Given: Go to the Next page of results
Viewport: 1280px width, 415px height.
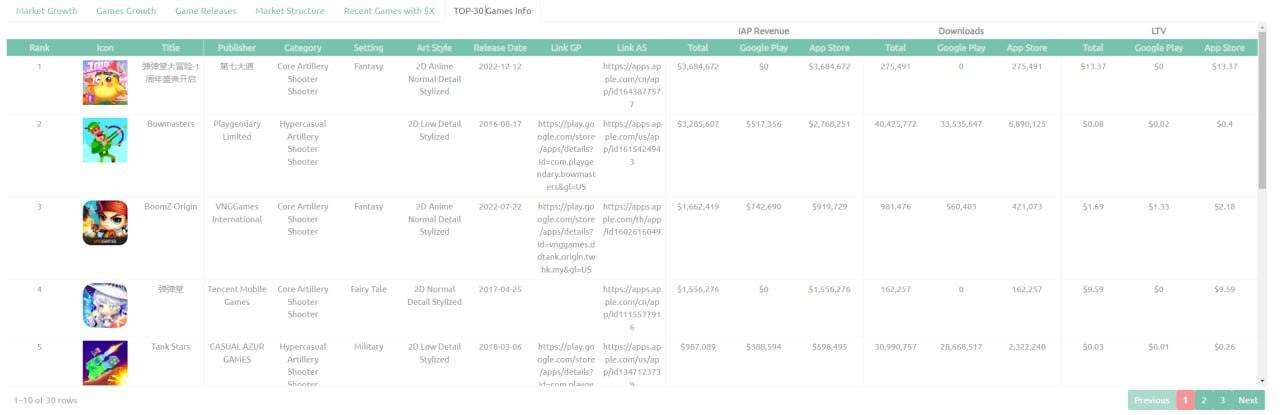Looking at the screenshot, I should click(x=1247, y=400).
